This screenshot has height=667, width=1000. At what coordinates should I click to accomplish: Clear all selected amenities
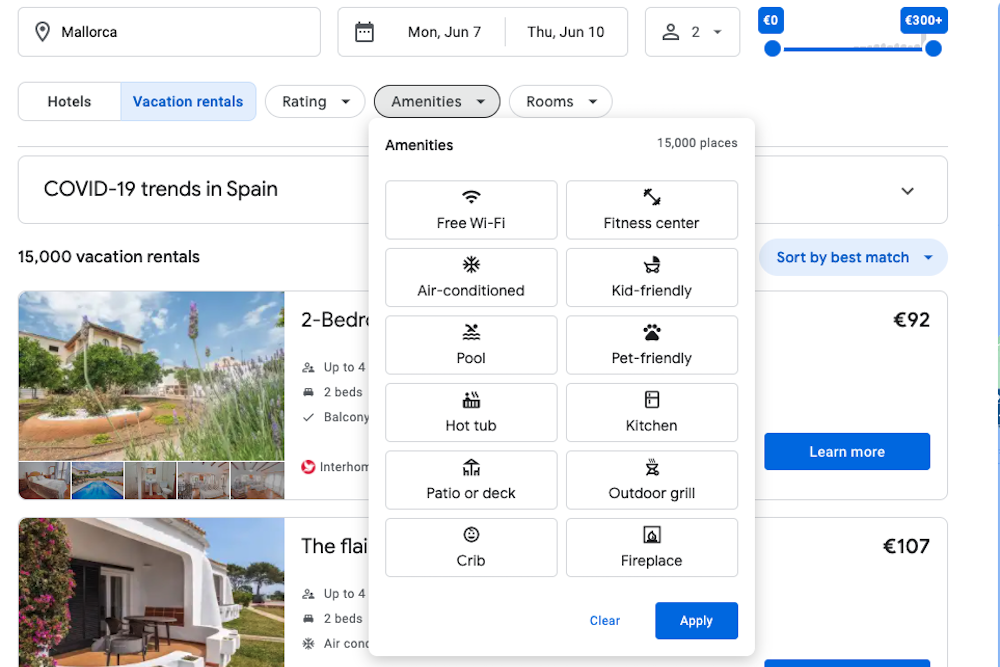pyautogui.click(x=605, y=620)
